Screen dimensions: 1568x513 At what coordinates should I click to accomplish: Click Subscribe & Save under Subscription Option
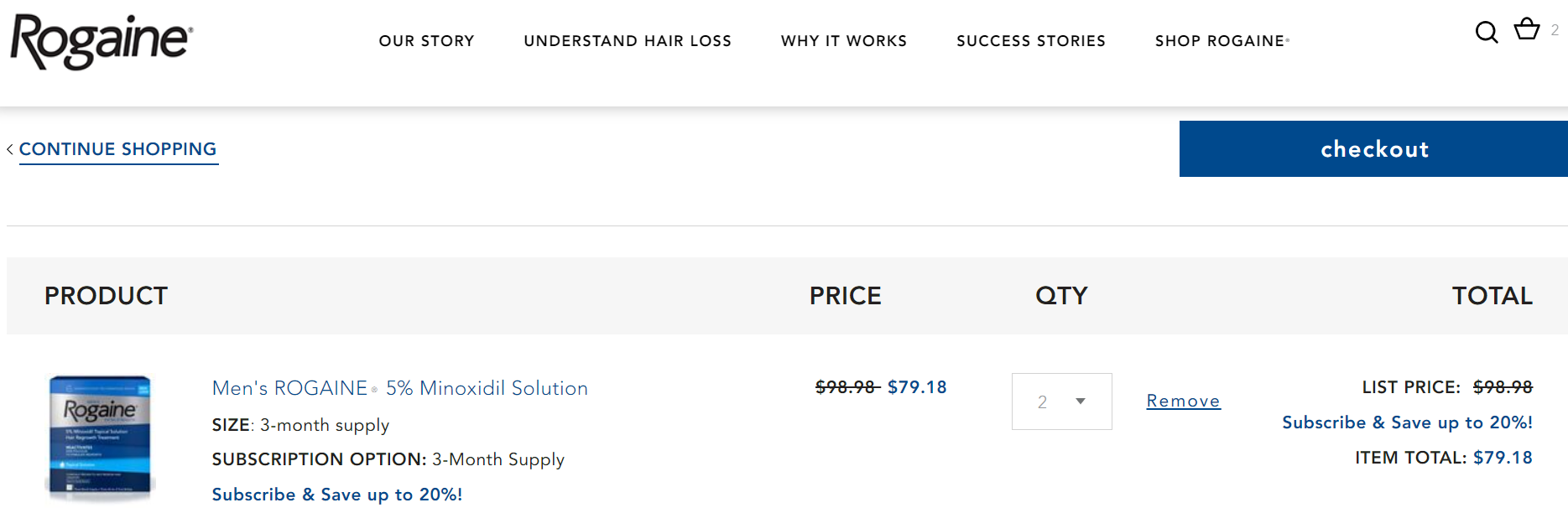(336, 495)
